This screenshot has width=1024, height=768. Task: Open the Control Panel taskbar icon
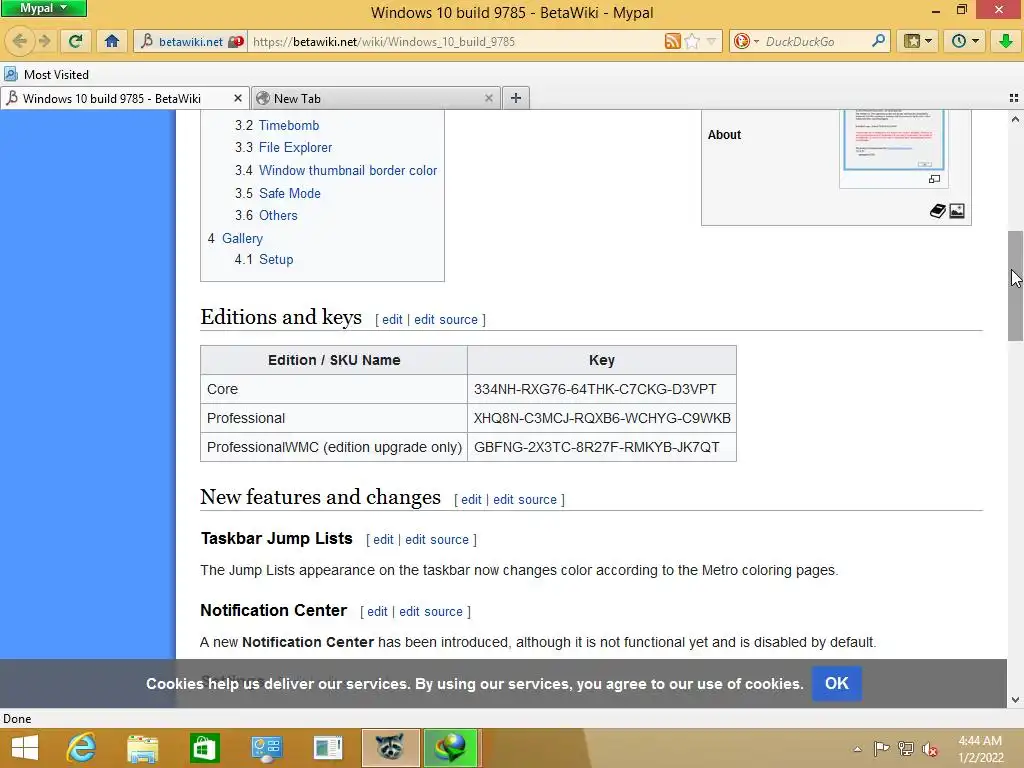pos(266,748)
